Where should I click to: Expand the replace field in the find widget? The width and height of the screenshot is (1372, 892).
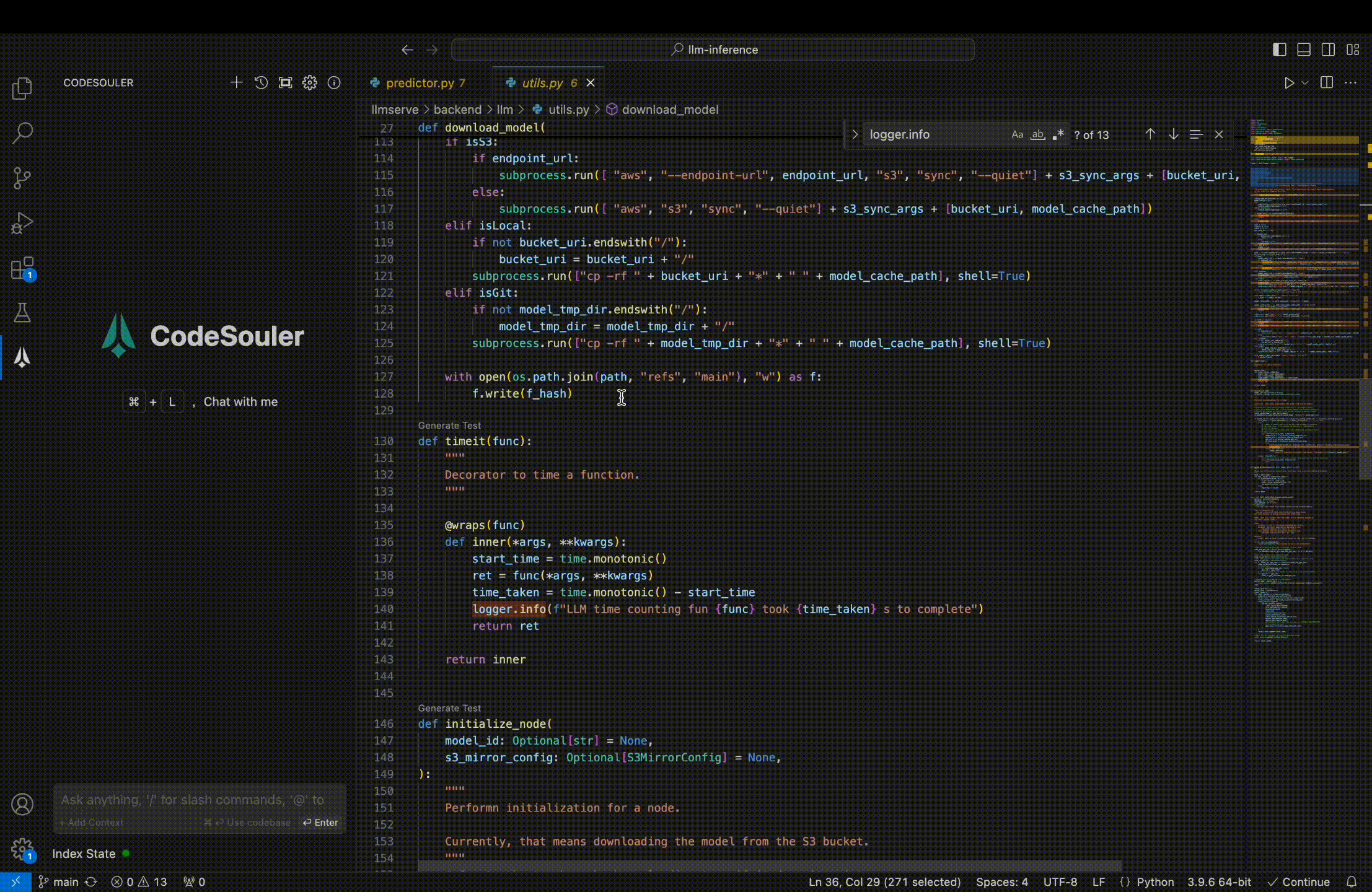(855, 134)
